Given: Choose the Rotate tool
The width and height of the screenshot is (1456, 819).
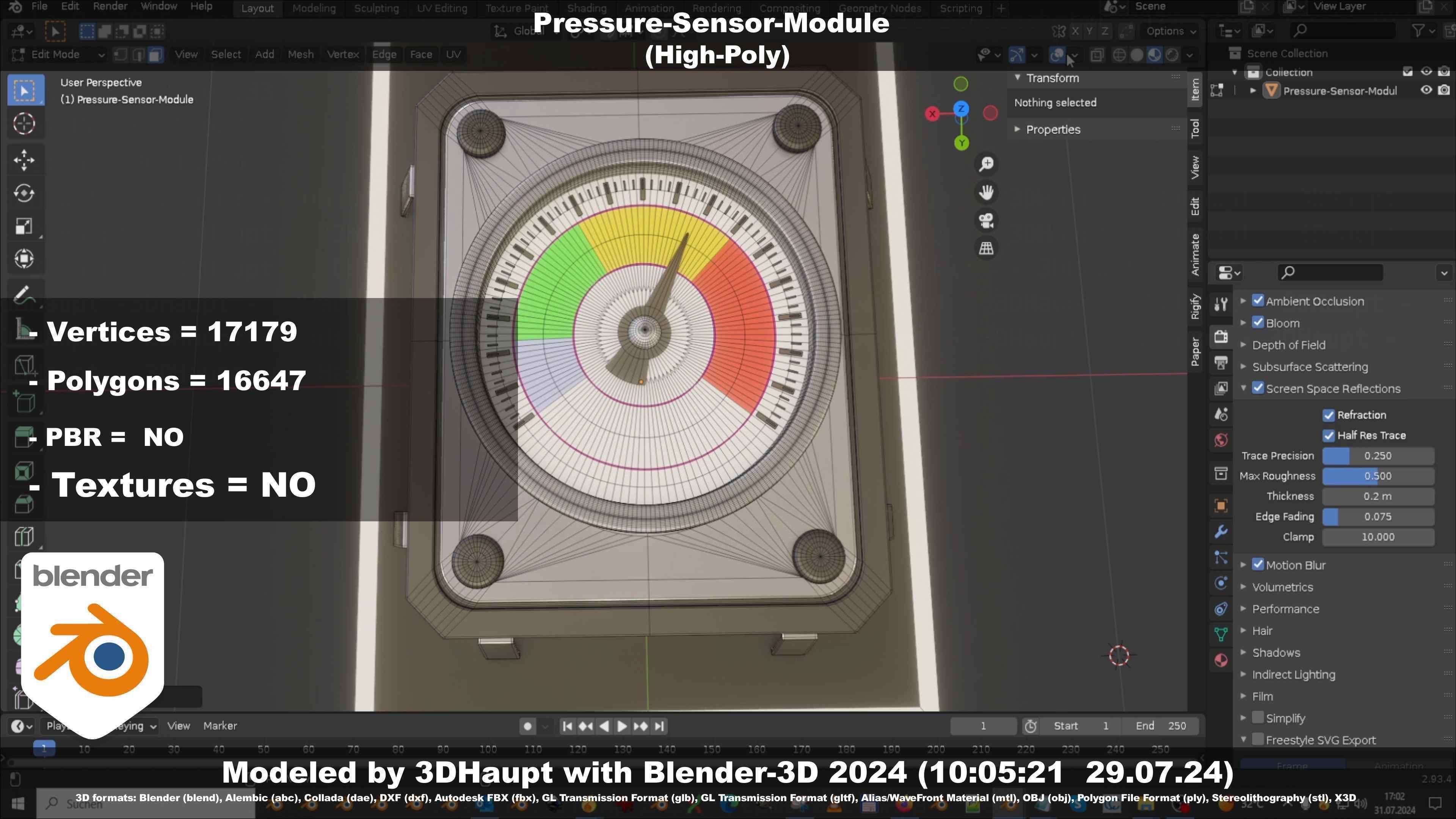Looking at the screenshot, I should pos(24,193).
